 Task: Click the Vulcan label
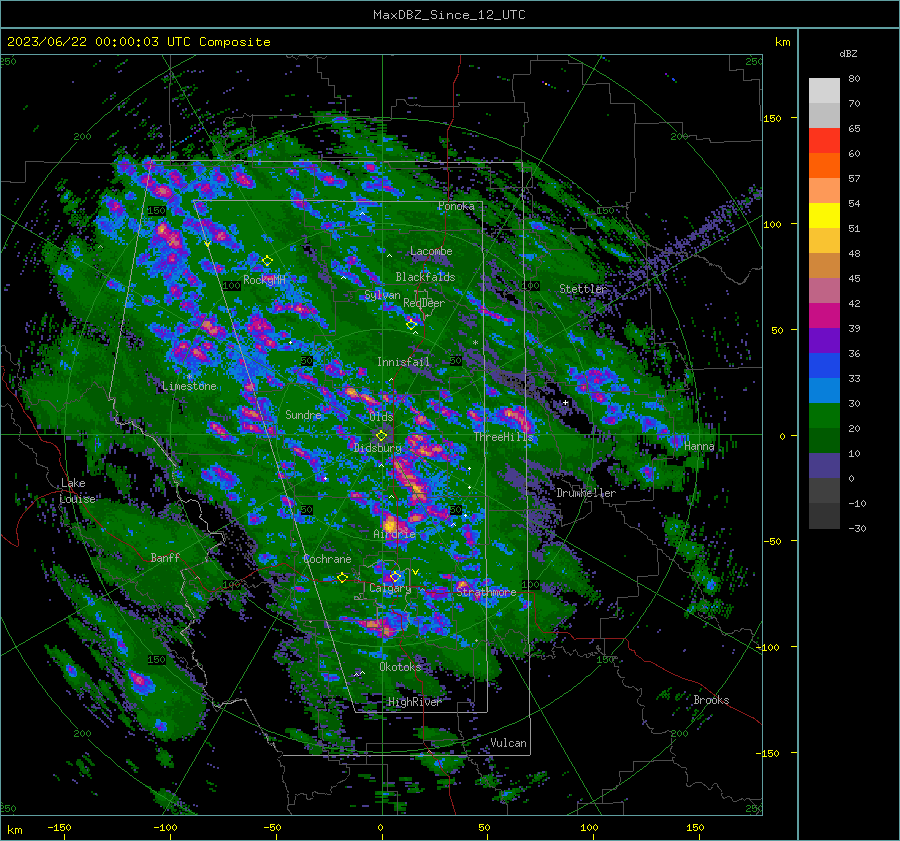[x=509, y=743]
